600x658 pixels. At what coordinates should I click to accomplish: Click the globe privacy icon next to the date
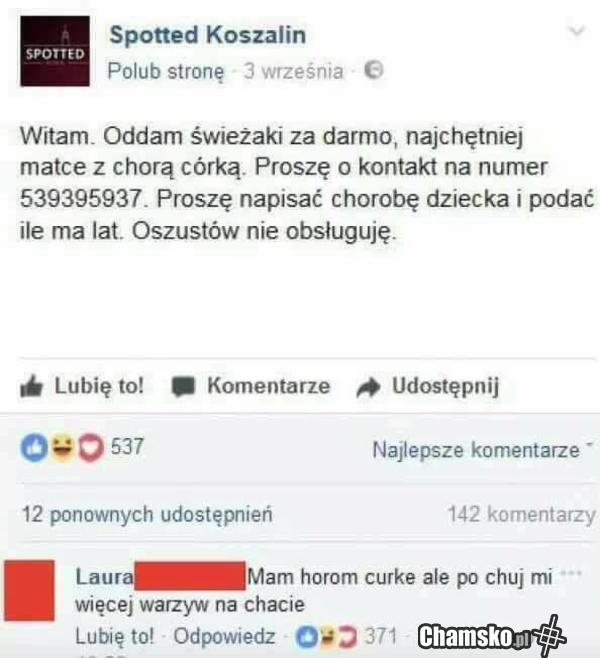tap(373, 70)
